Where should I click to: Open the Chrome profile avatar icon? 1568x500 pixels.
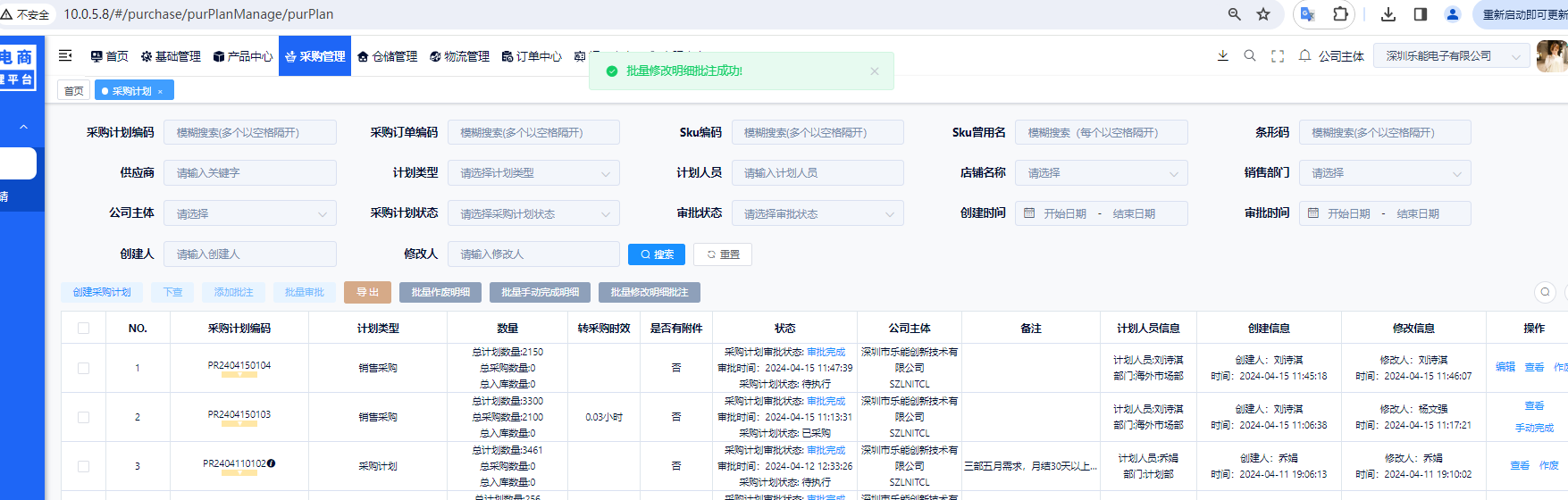pos(1453,14)
